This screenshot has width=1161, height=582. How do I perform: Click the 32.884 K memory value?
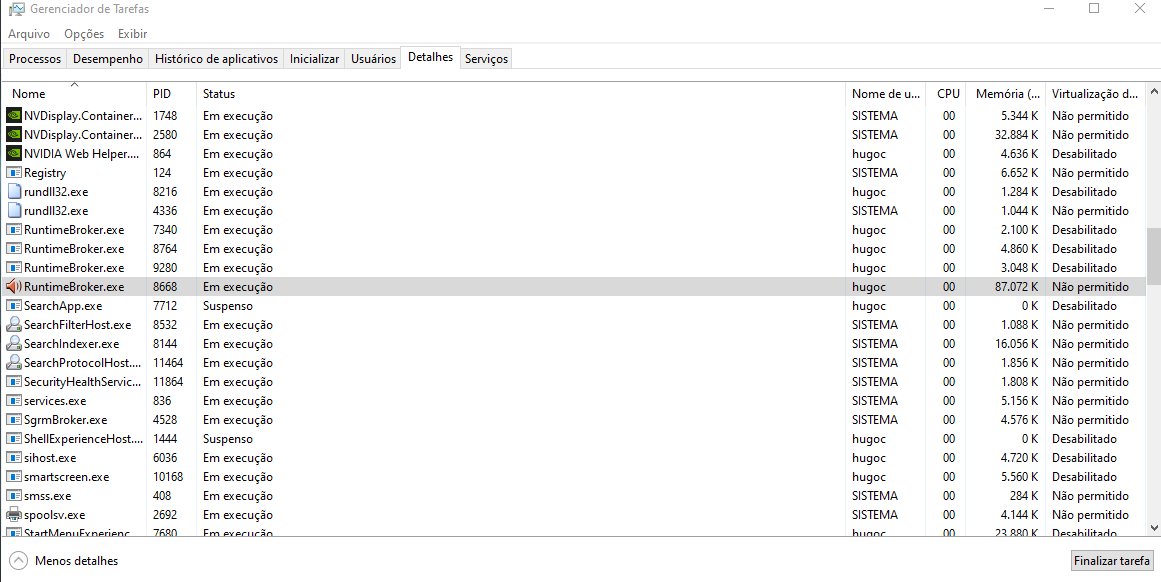point(1017,135)
